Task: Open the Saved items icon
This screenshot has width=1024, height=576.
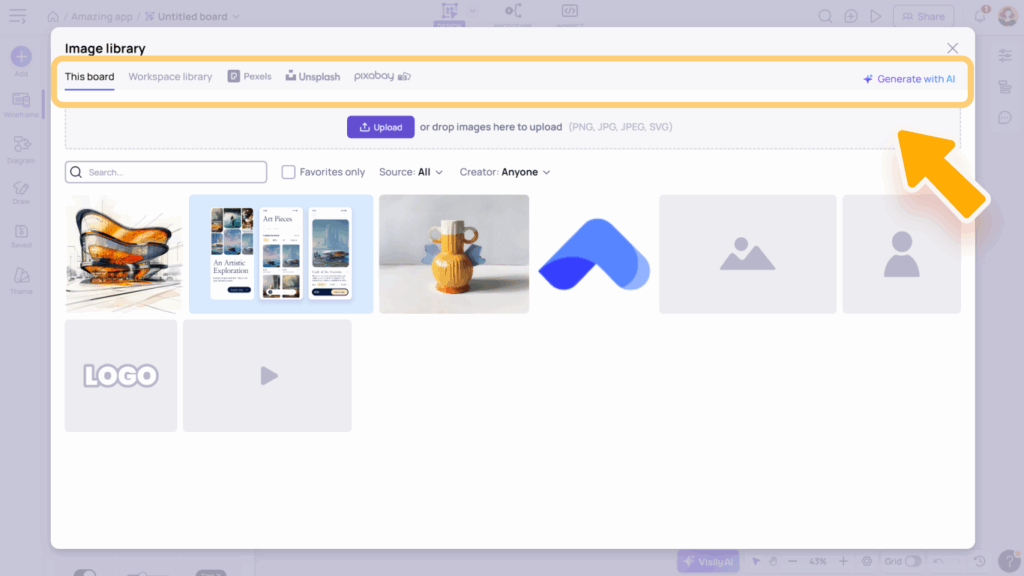Action: click(21, 235)
